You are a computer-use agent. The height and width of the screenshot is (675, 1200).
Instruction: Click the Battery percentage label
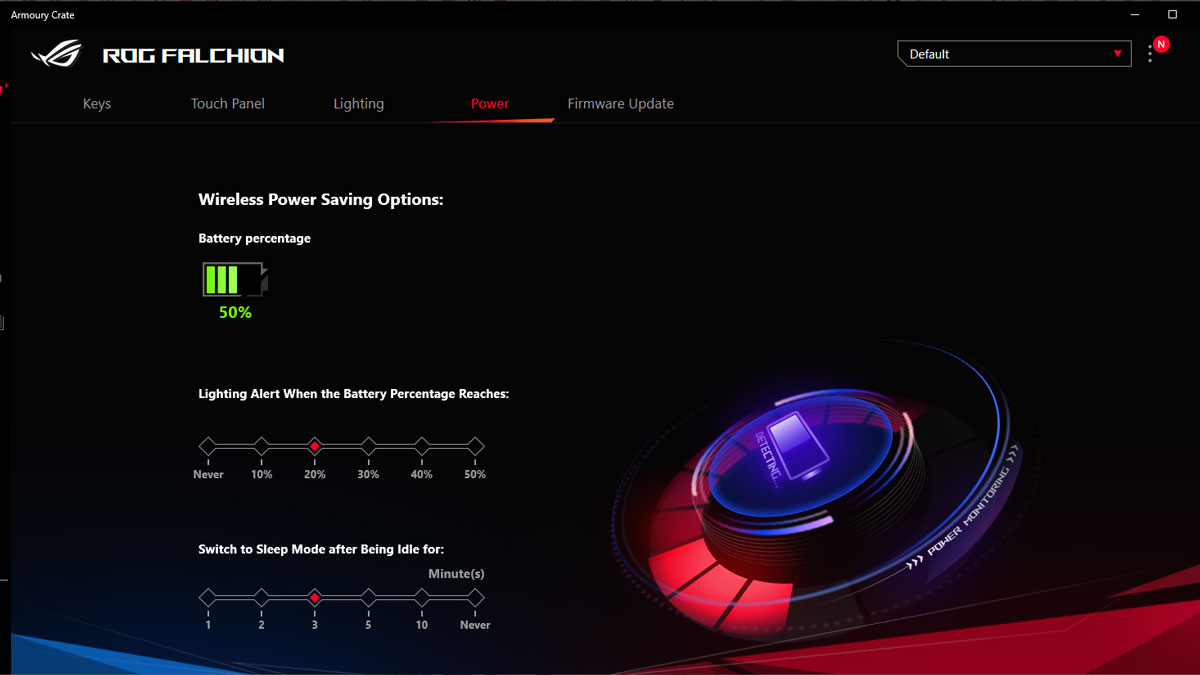[254, 239]
